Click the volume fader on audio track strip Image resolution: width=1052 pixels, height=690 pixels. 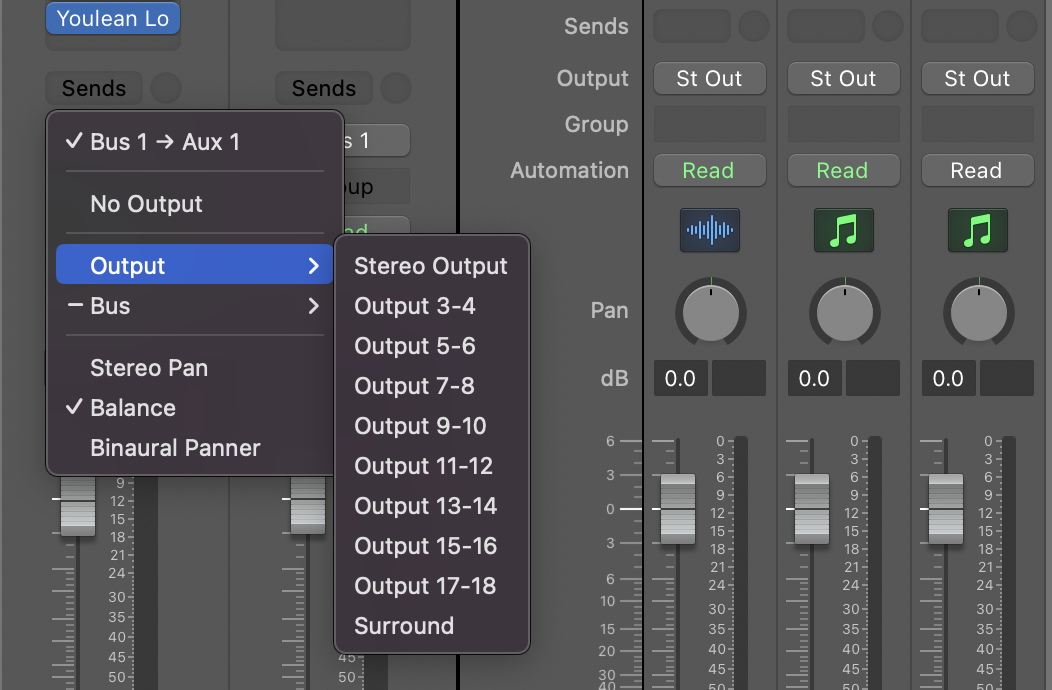(x=678, y=509)
